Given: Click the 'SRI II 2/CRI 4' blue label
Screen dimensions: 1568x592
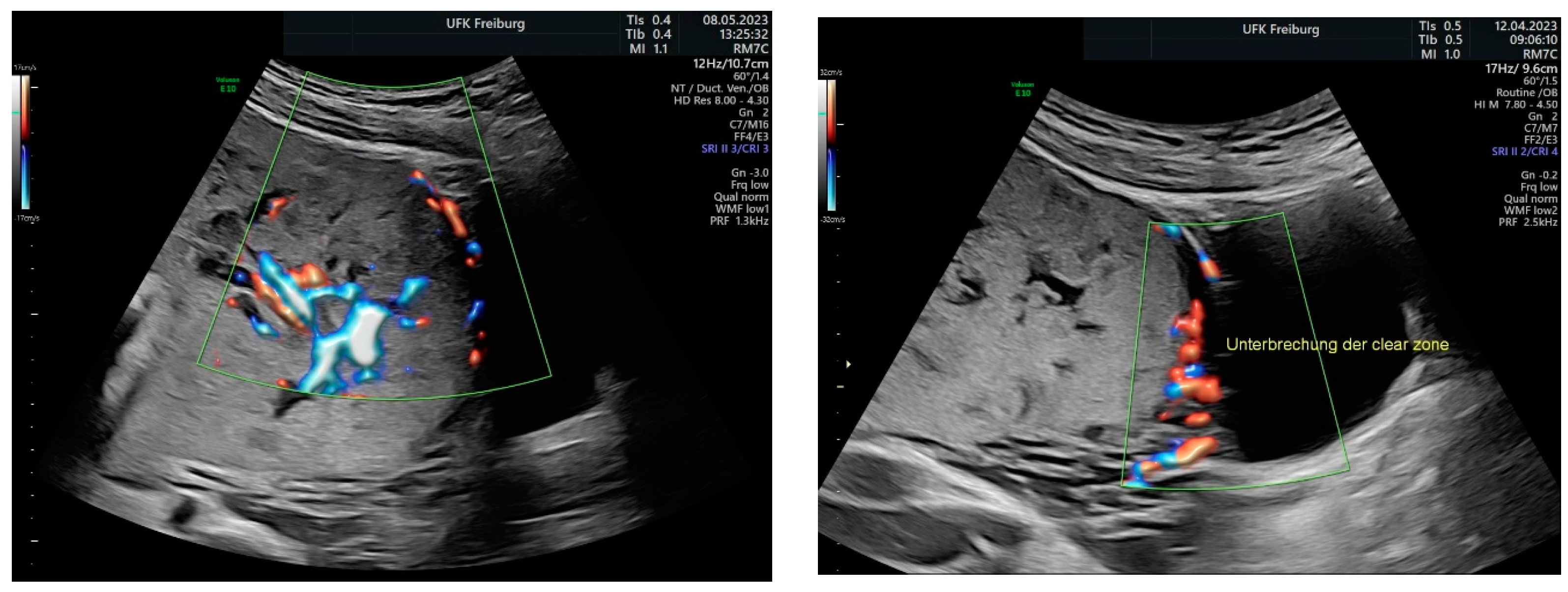Looking at the screenshot, I should (x=1524, y=151).
